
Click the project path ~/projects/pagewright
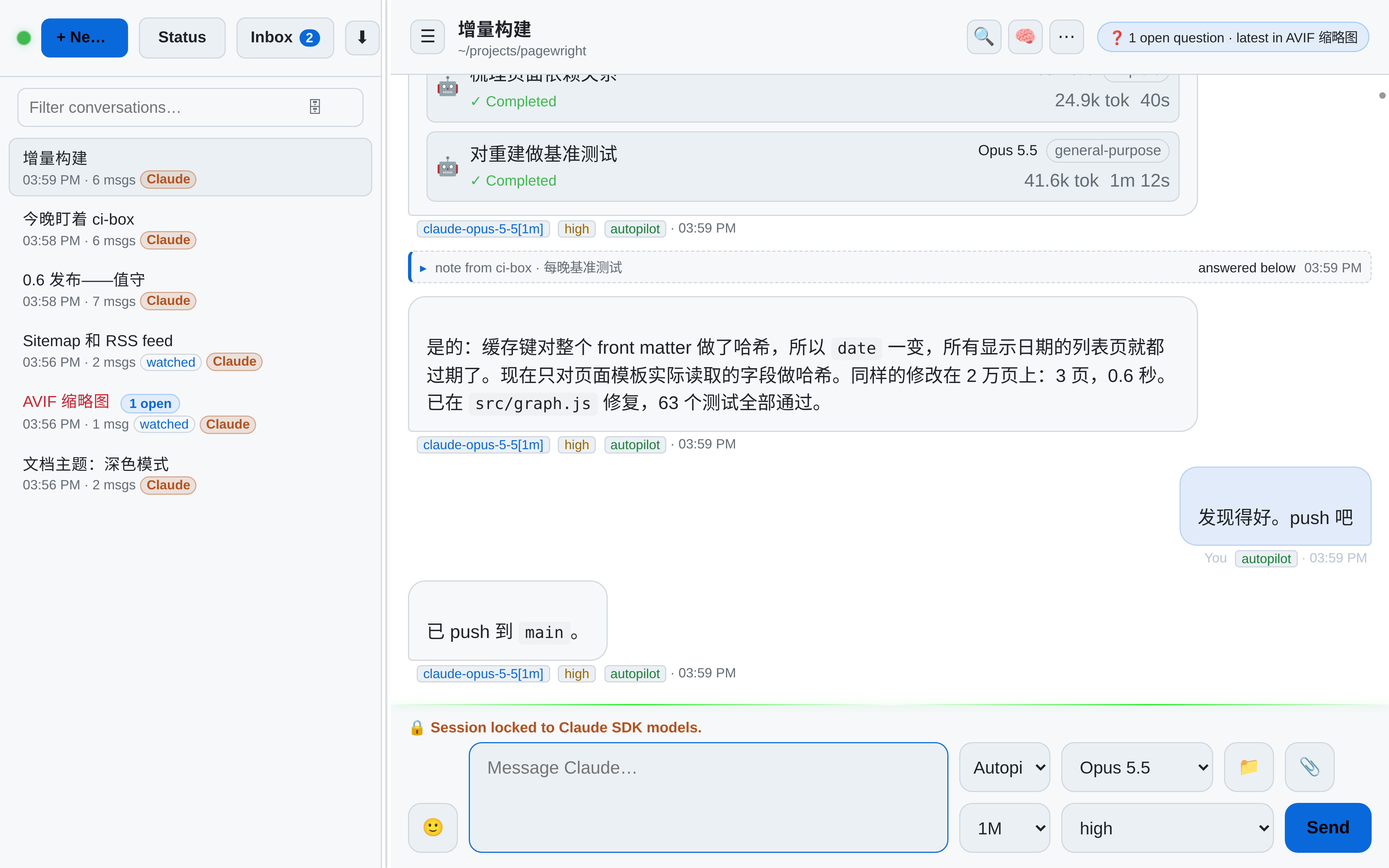(x=522, y=51)
